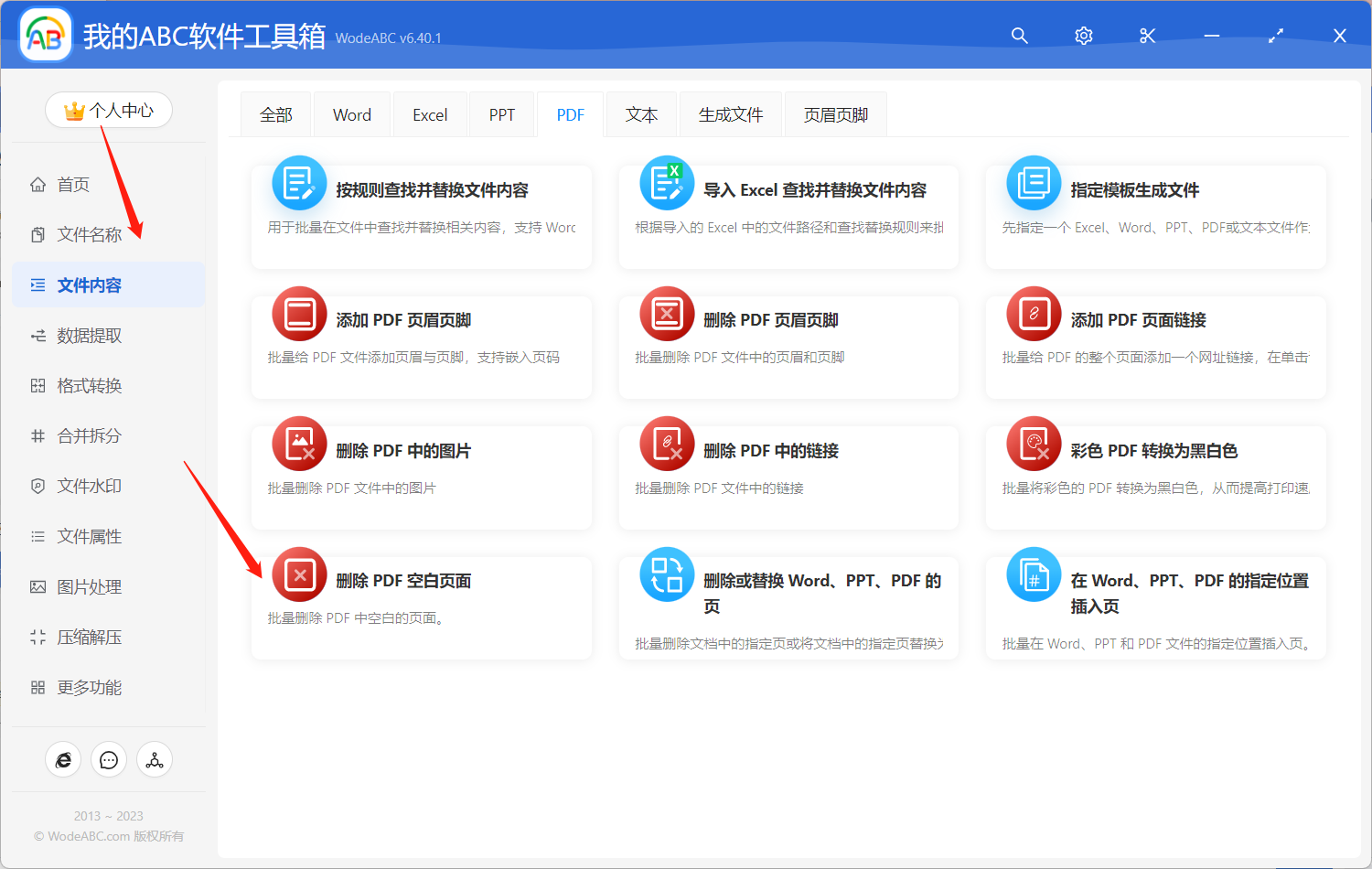
Task: Click the AB app logo
Action: [45, 35]
